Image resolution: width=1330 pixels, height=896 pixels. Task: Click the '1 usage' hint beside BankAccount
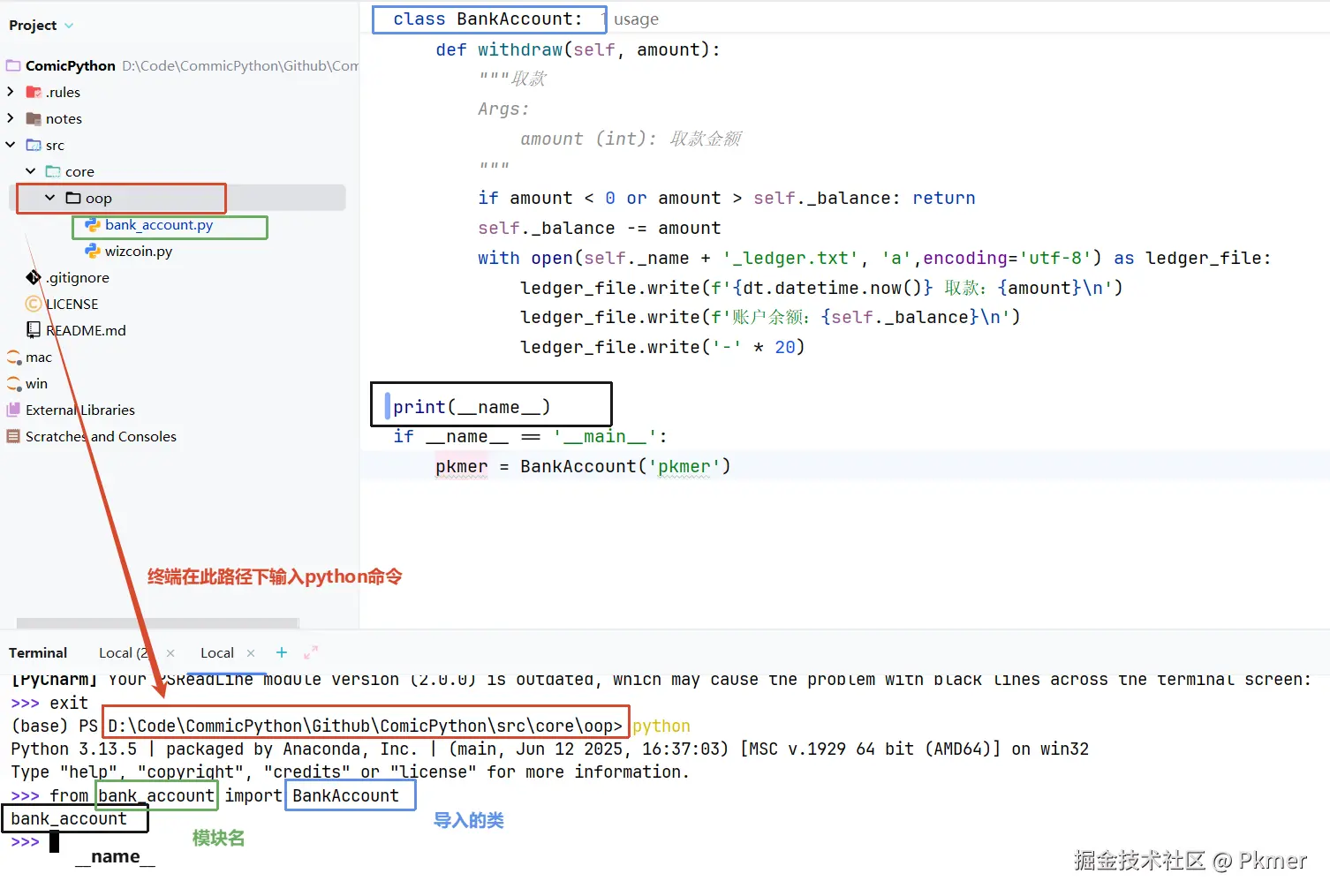[x=631, y=19]
